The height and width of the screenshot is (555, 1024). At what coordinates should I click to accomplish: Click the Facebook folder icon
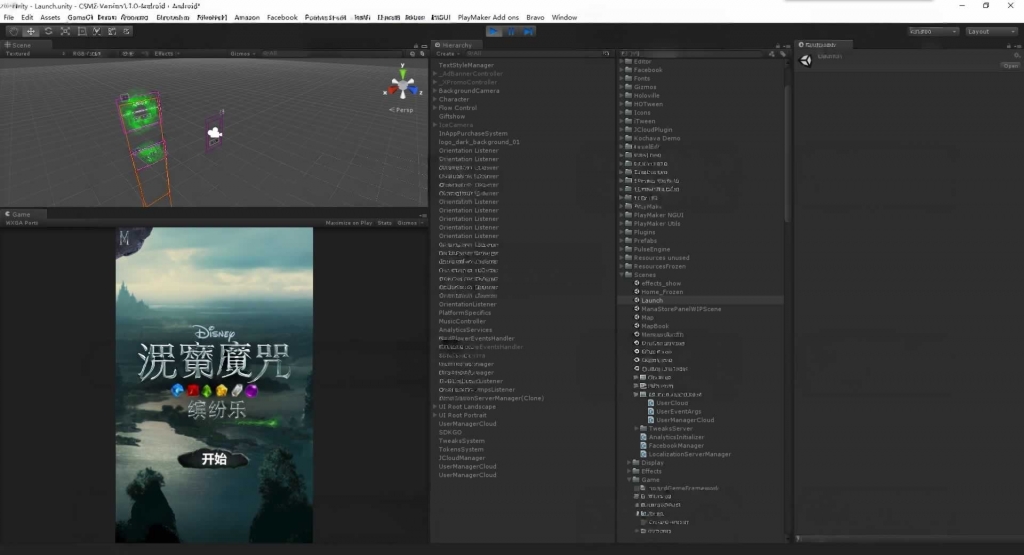(628, 70)
